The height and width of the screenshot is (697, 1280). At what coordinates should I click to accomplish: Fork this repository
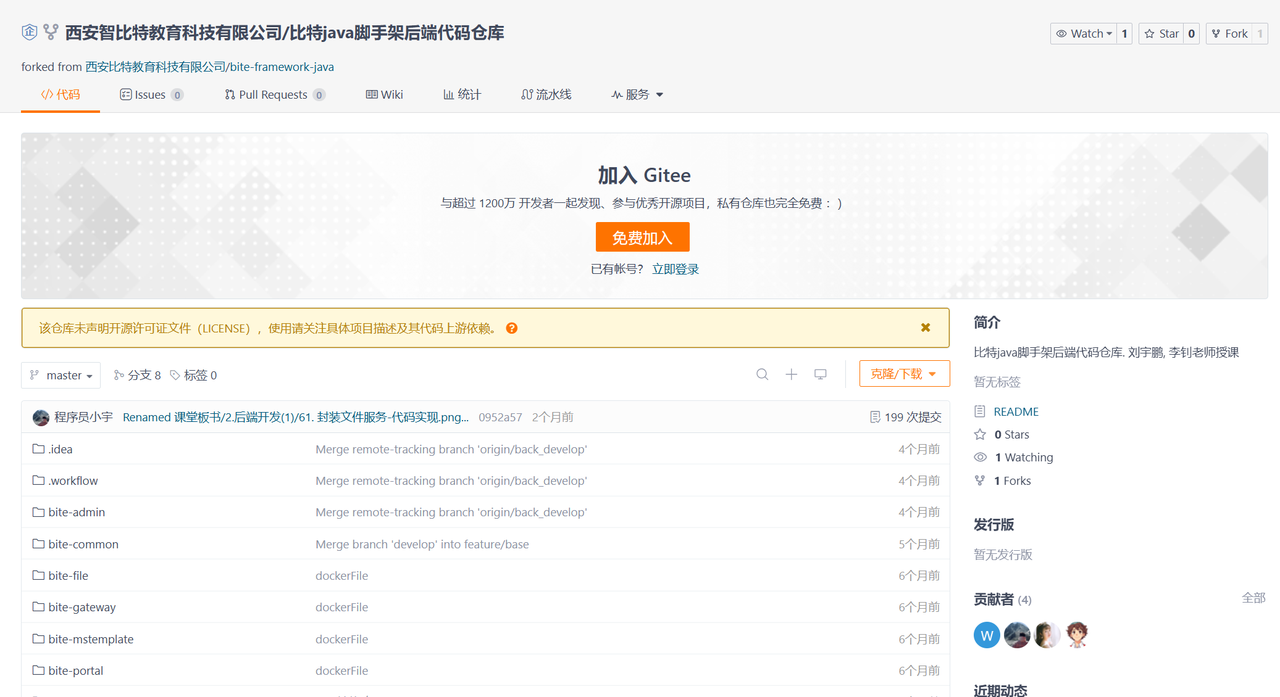coord(1229,33)
